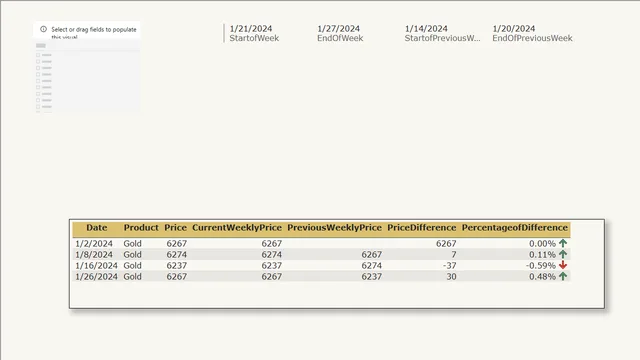Click the PriceDifference value 7
The width and height of the screenshot is (640, 360).
(454, 255)
